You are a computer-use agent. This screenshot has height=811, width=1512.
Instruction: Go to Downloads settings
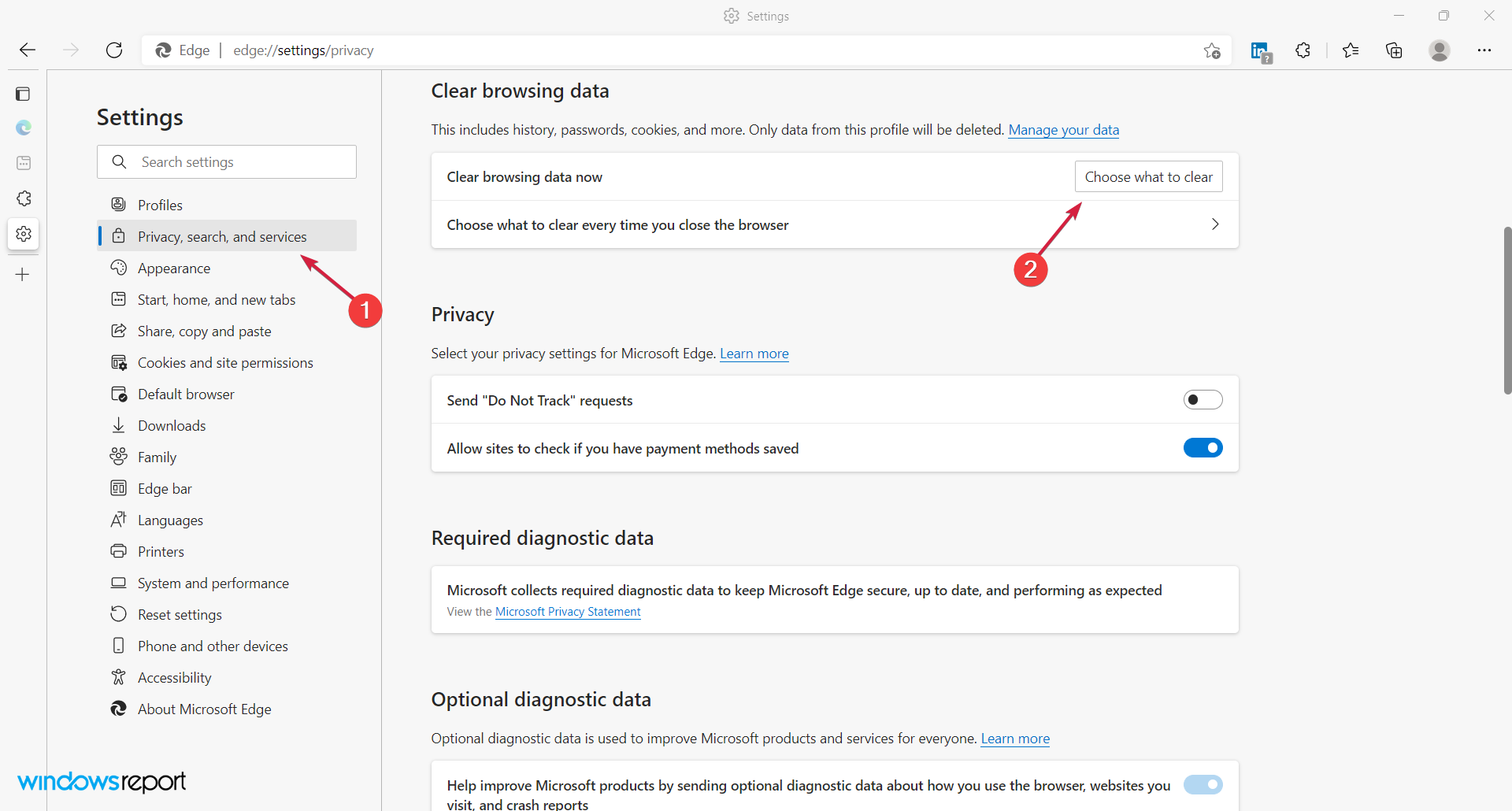coord(172,426)
